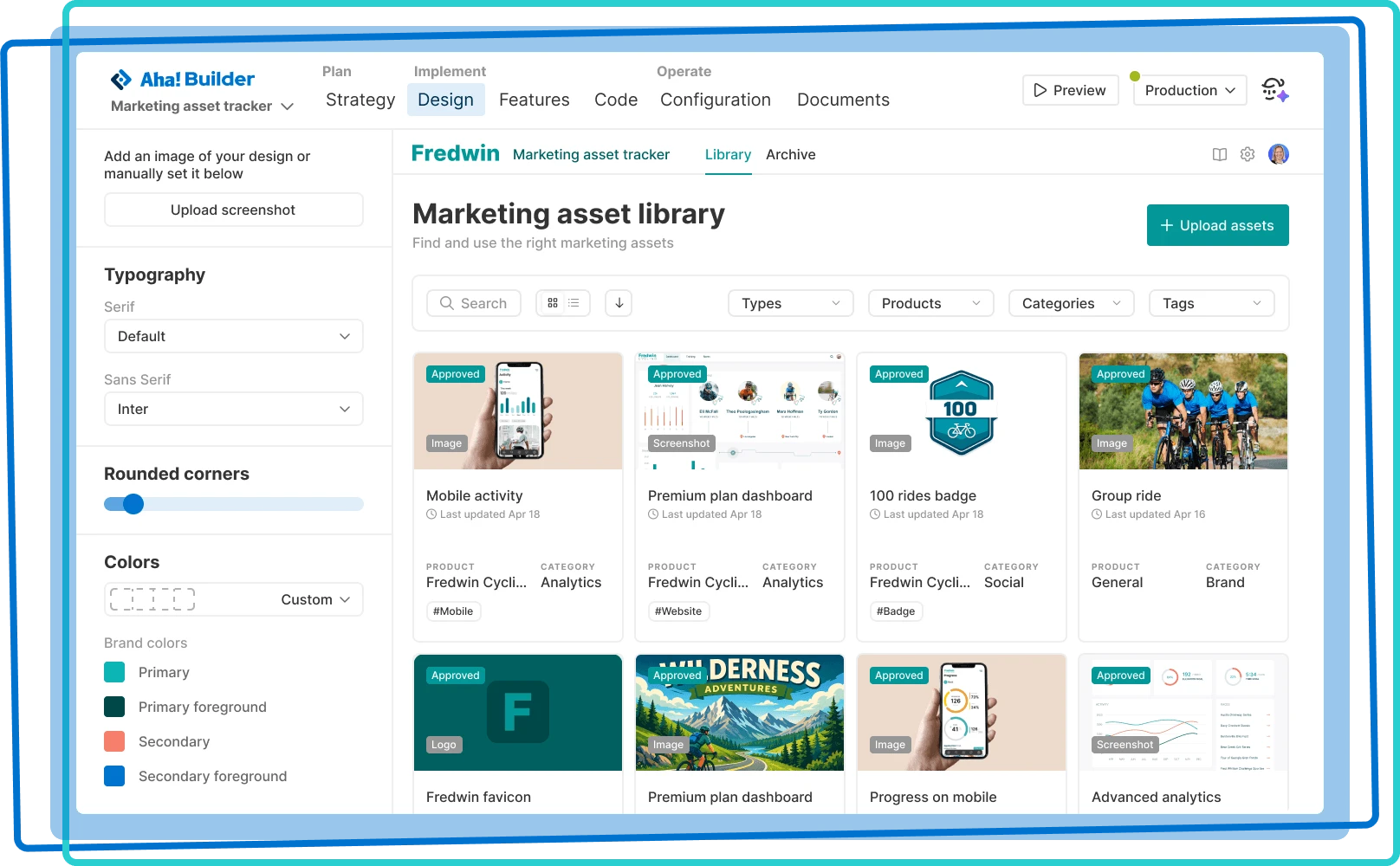
Task: Click the #Badge tag
Action: 896,611
